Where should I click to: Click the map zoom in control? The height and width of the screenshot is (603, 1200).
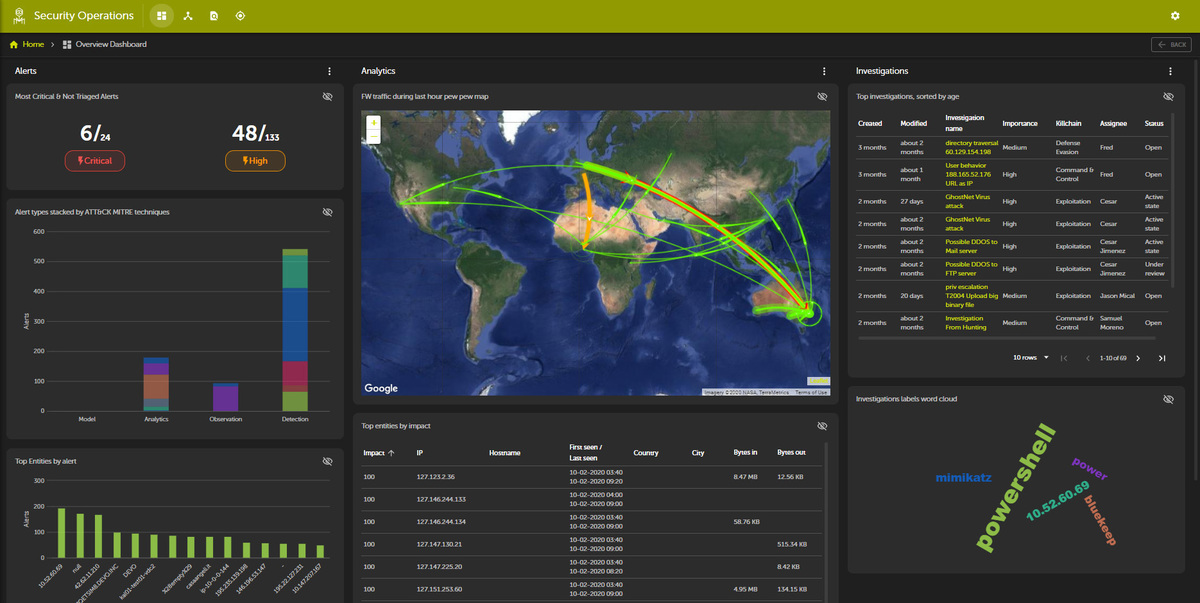click(374, 122)
